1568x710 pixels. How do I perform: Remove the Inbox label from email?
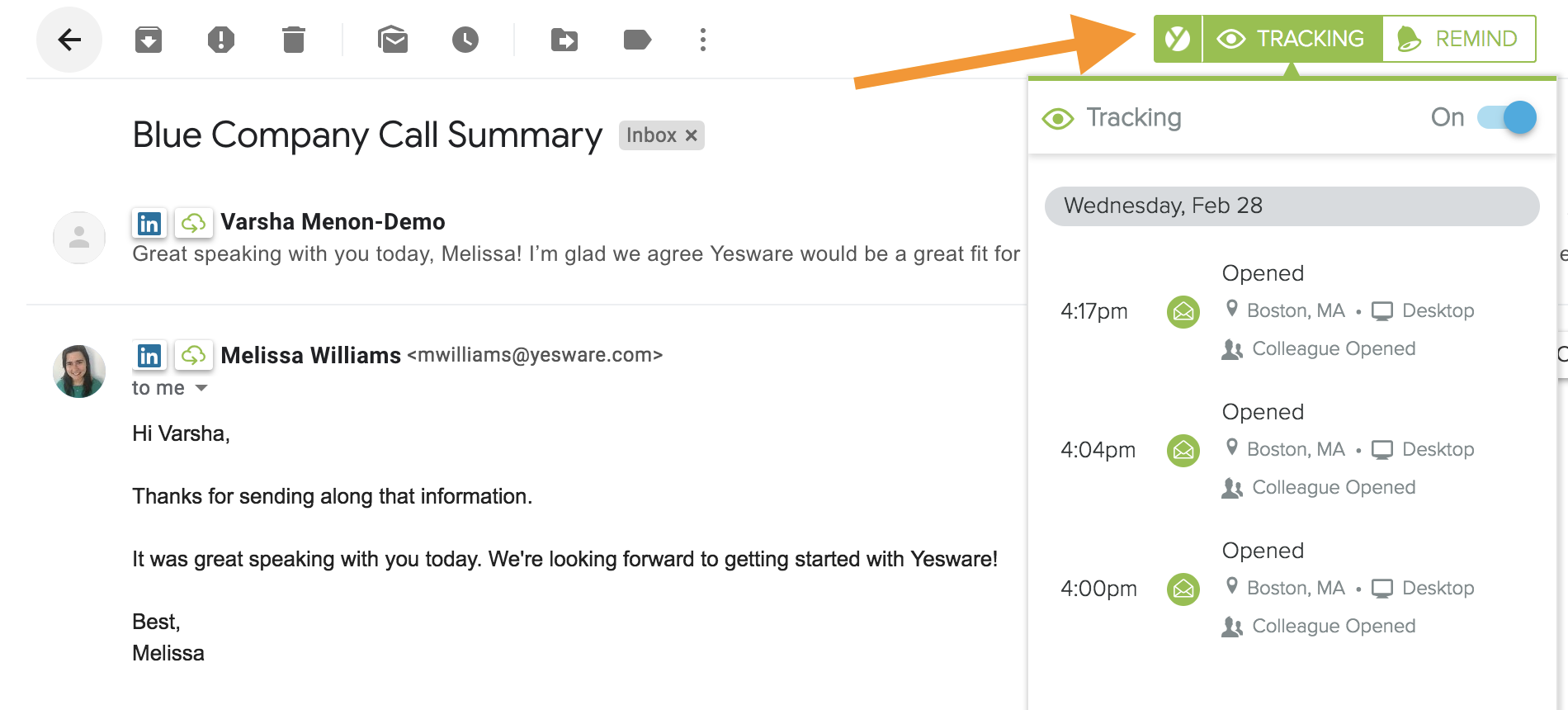pyautogui.click(x=692, y=135)
